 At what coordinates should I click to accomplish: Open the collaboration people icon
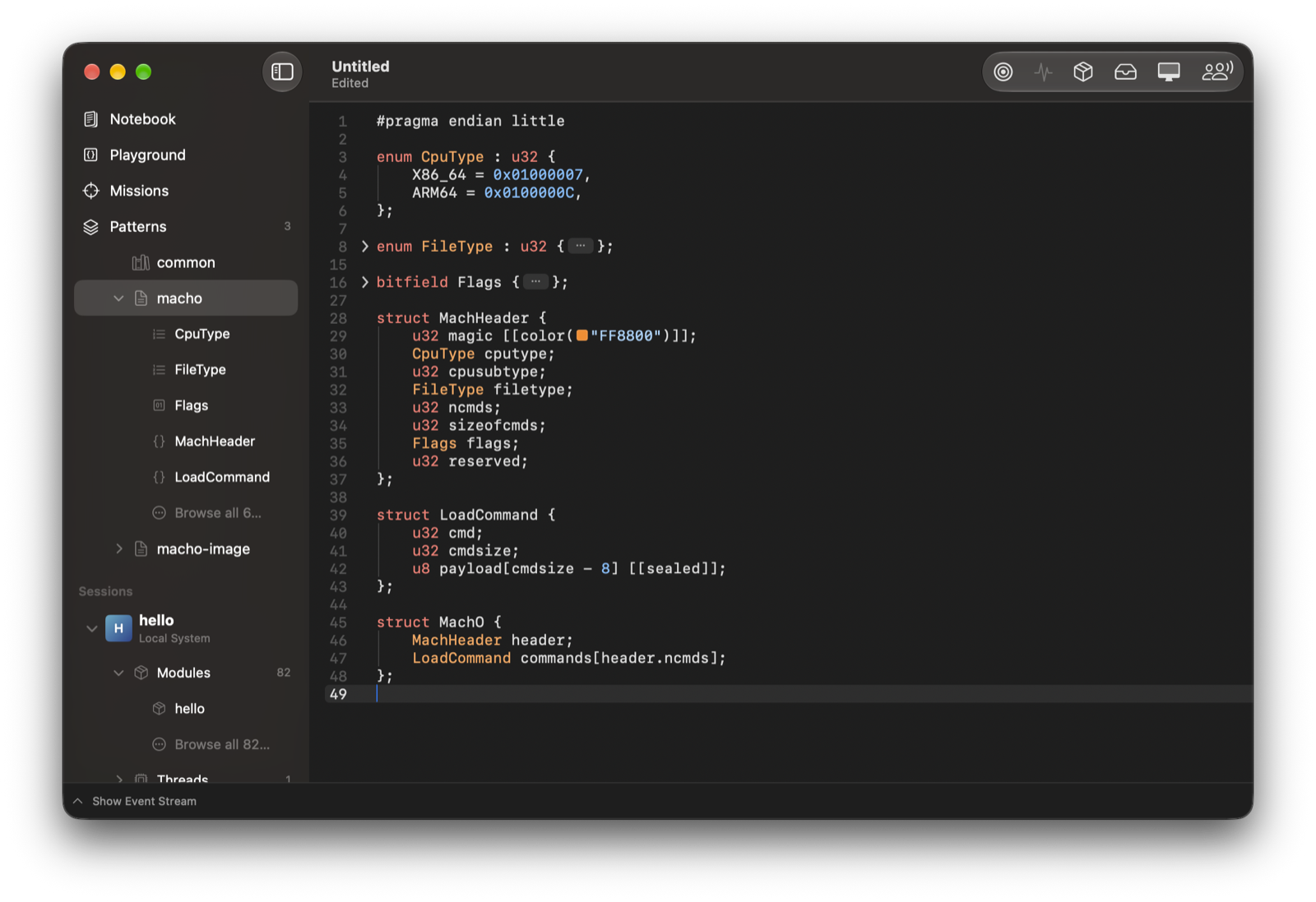click(1217, 72)
